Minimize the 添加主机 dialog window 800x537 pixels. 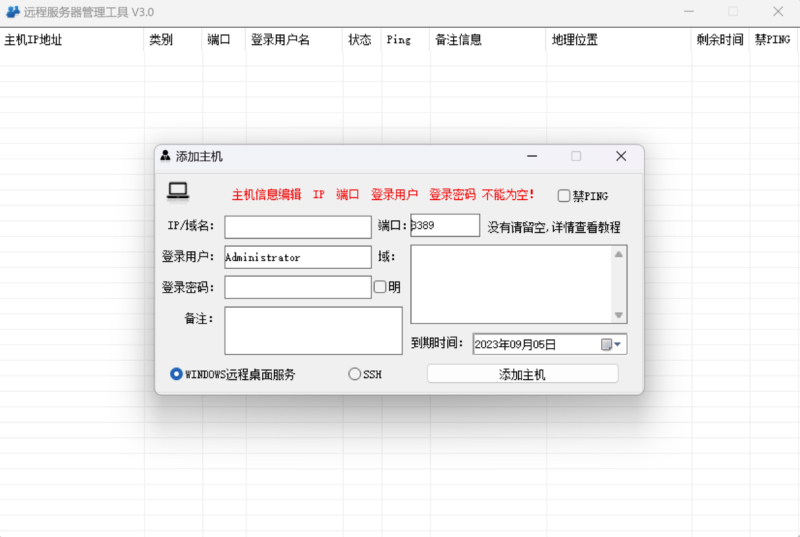[x=532, y=156]
